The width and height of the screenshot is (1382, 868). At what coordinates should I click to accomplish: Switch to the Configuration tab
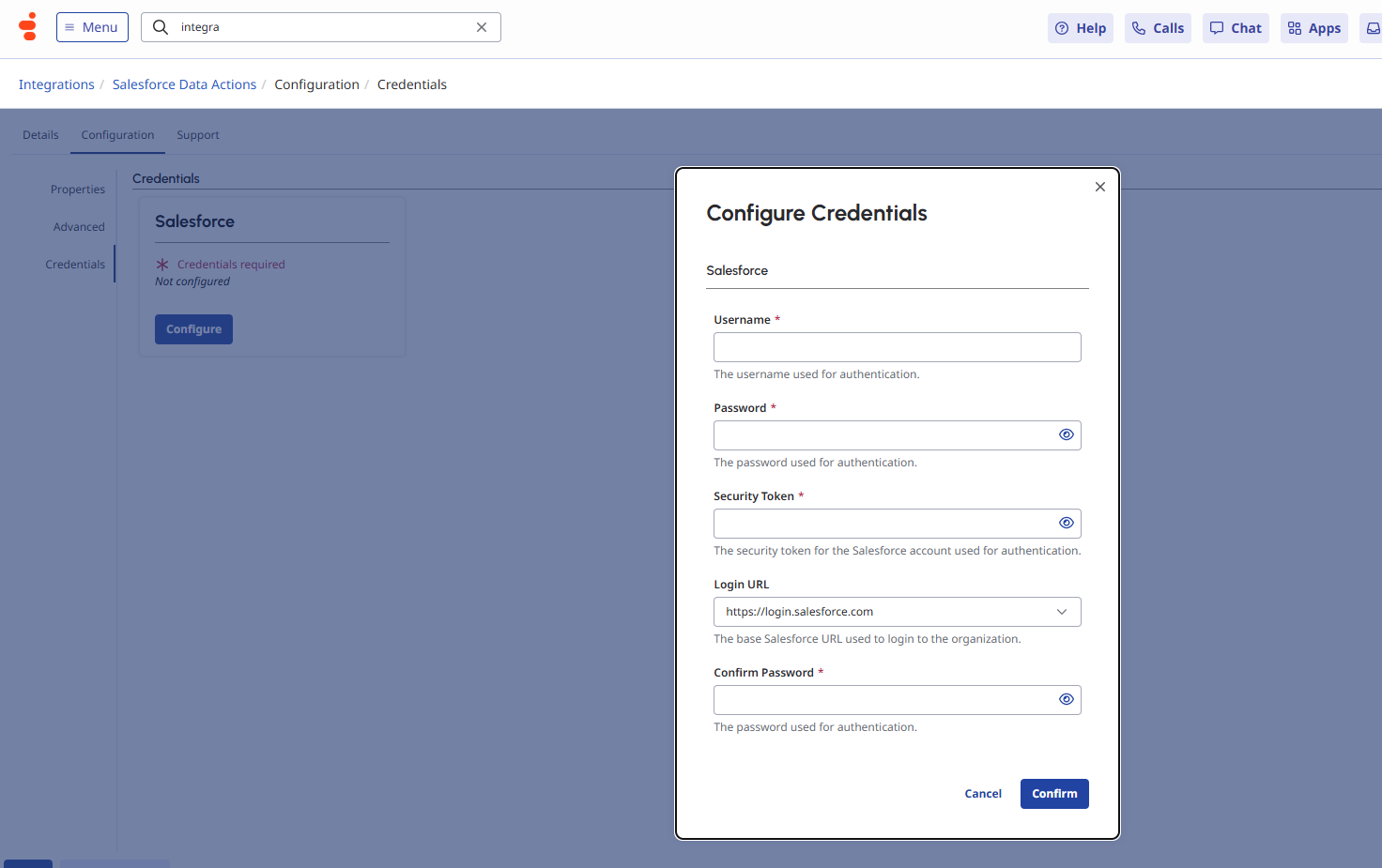point(117,135)
